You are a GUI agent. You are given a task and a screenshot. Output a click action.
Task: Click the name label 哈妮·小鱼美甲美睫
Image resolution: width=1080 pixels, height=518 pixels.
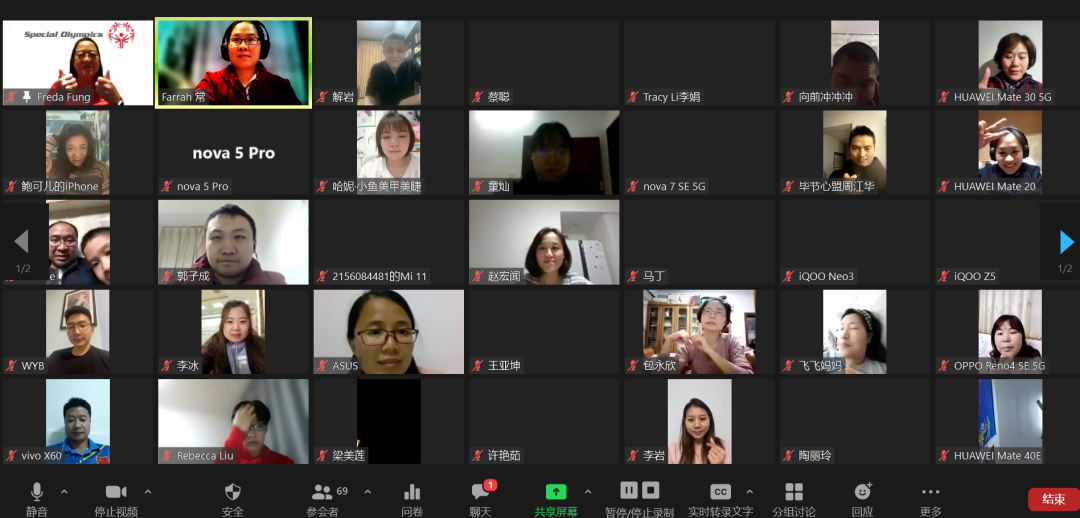[377, 187]
